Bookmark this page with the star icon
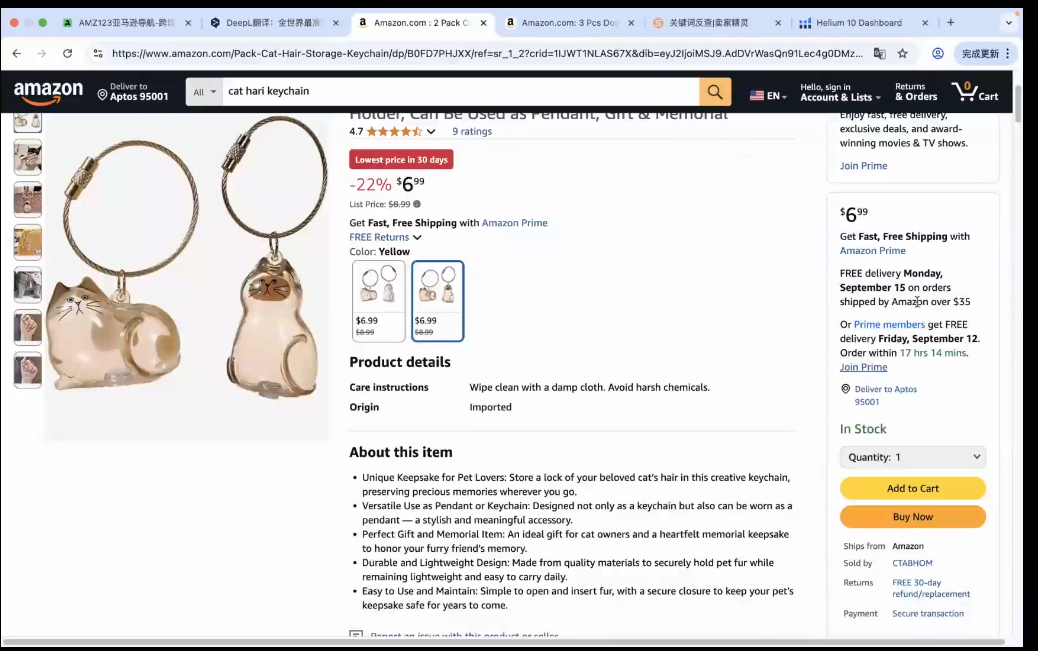 902,54
